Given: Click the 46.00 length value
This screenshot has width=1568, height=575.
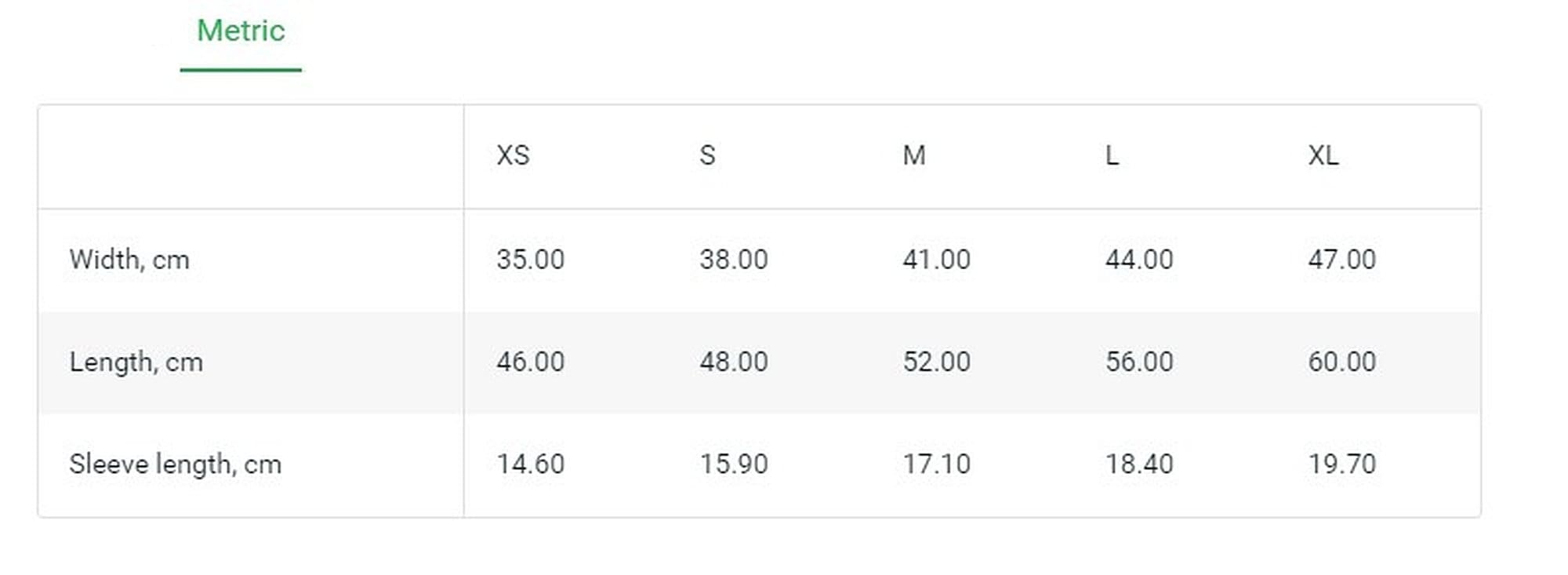Looking at the screenshot, I should (530, 362).
